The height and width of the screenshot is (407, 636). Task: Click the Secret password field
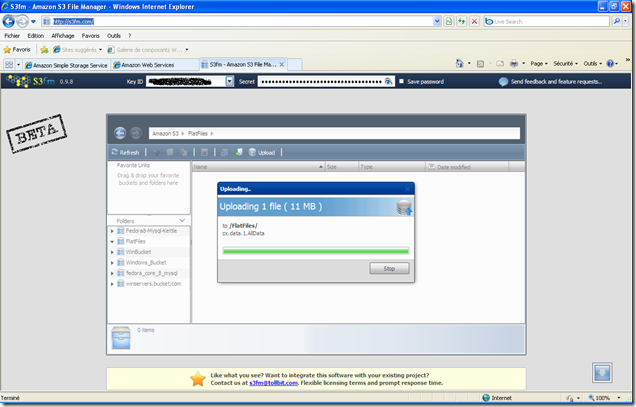click(326, 81)
